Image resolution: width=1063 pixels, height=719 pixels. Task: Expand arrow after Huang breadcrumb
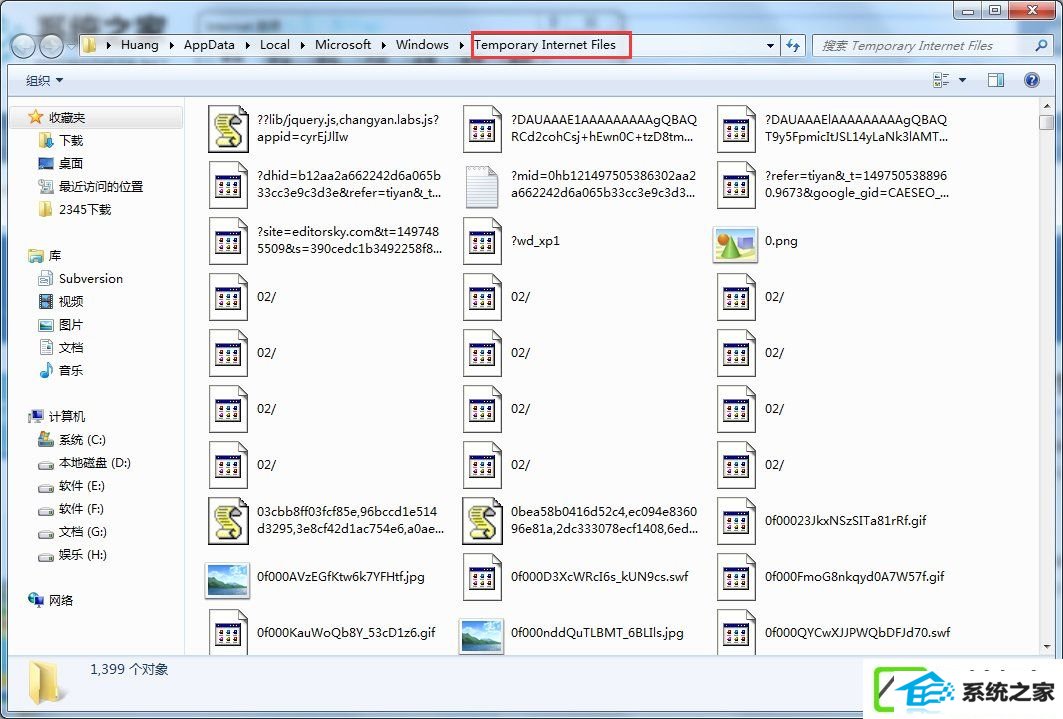pos(171,45)
